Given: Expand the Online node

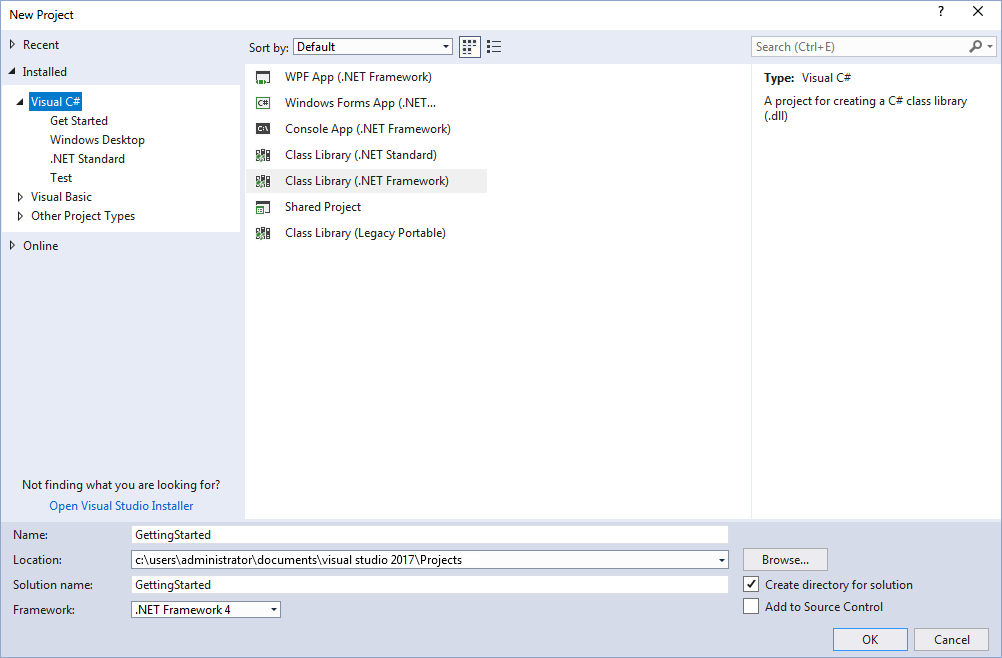Looking at the screenshot, I should (12, 245).
